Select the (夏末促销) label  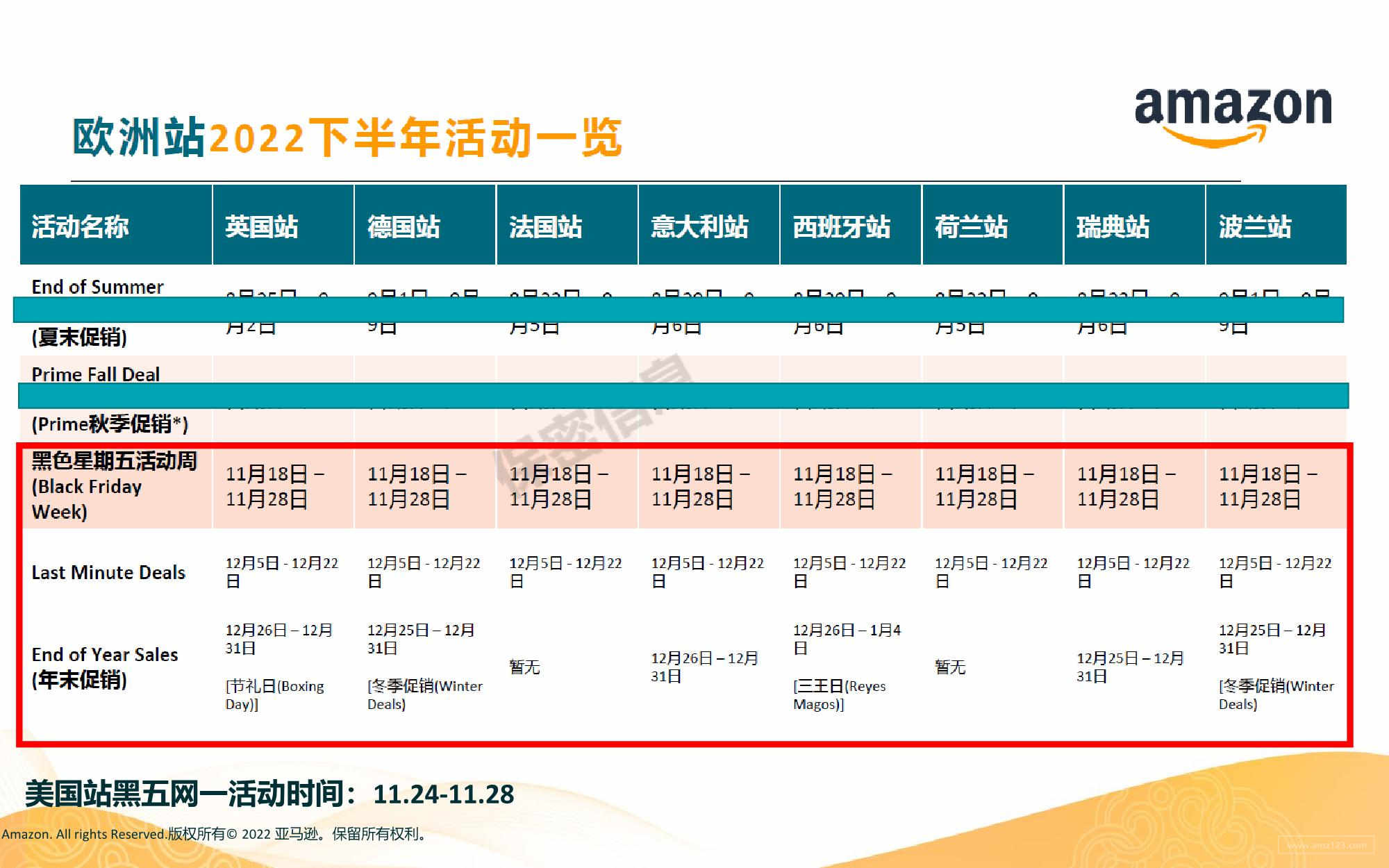pyautogui.click(x=79, y=337)
